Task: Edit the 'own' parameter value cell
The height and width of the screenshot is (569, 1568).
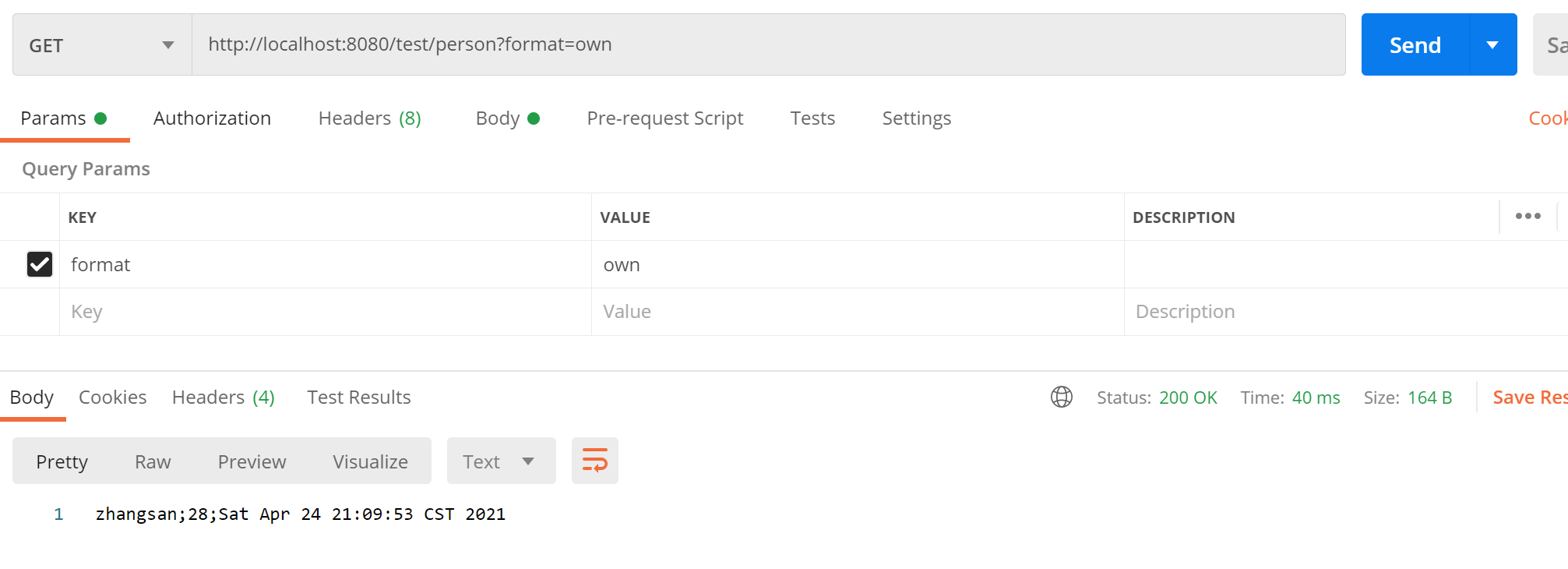Action: point(857,265)
